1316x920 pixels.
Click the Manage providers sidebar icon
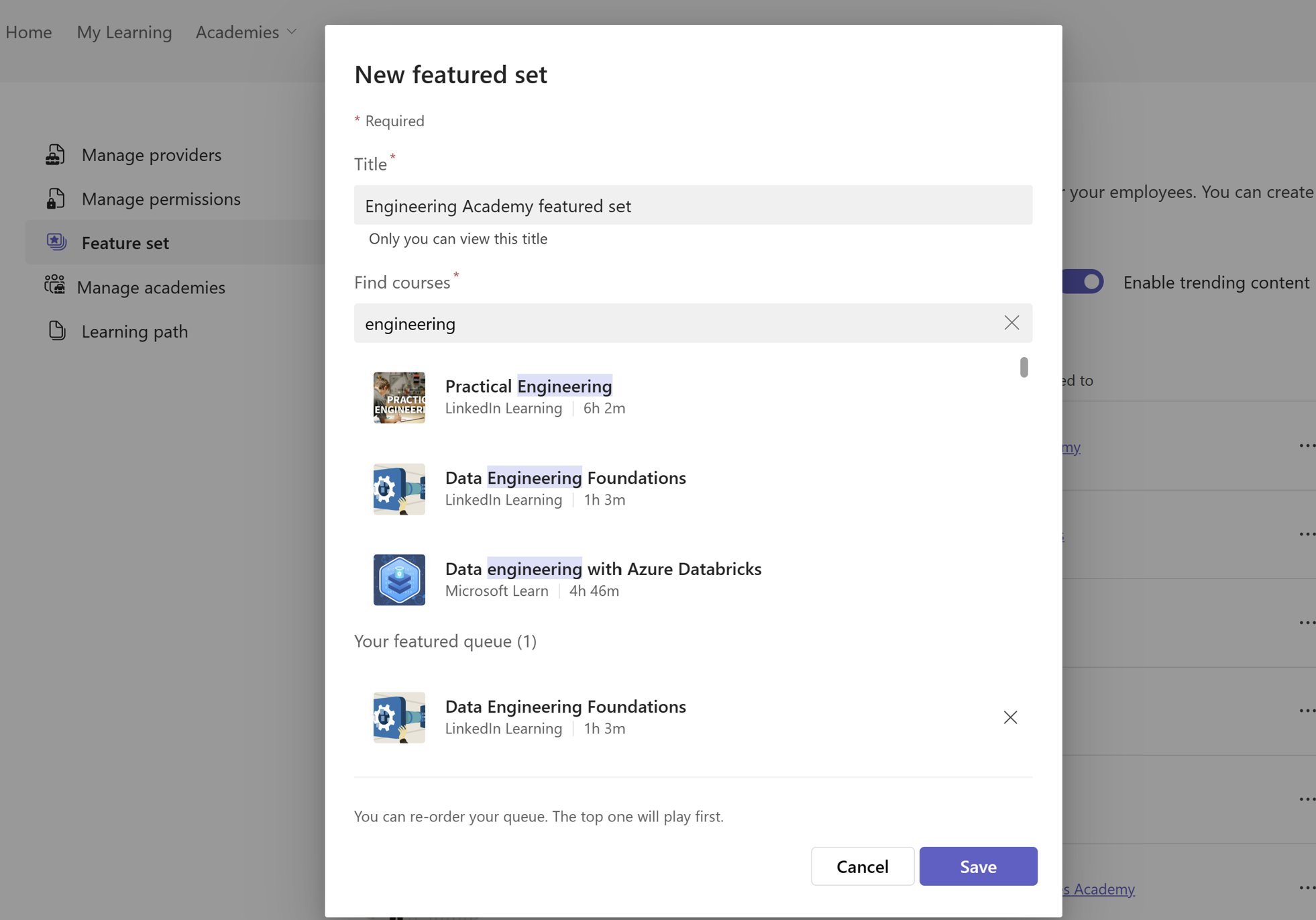point(56,154)
